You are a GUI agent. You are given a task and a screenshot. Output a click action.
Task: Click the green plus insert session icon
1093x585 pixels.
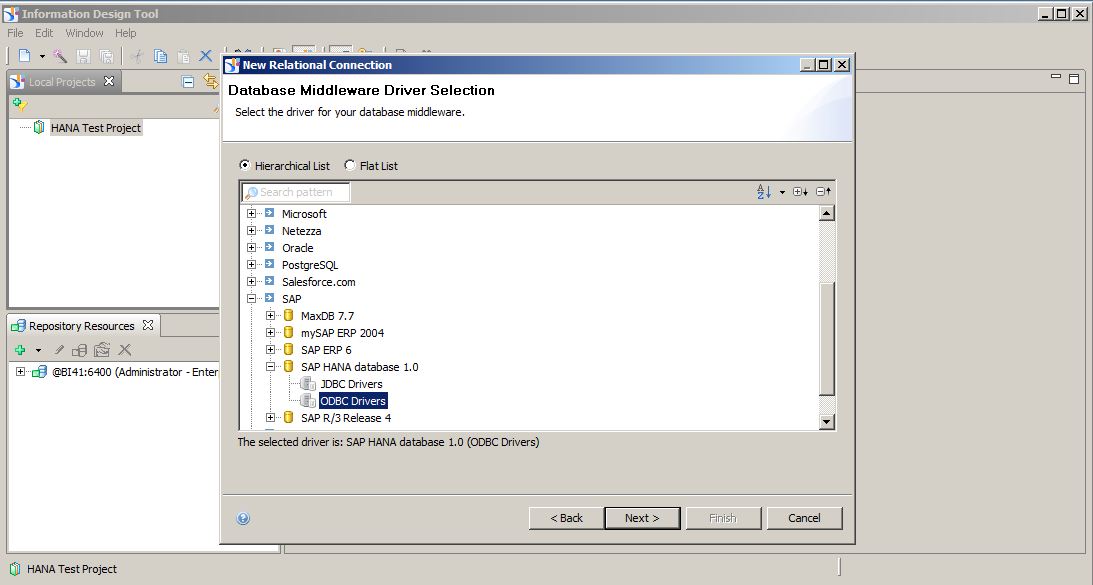pyautogui.click(x=20, y=350)
